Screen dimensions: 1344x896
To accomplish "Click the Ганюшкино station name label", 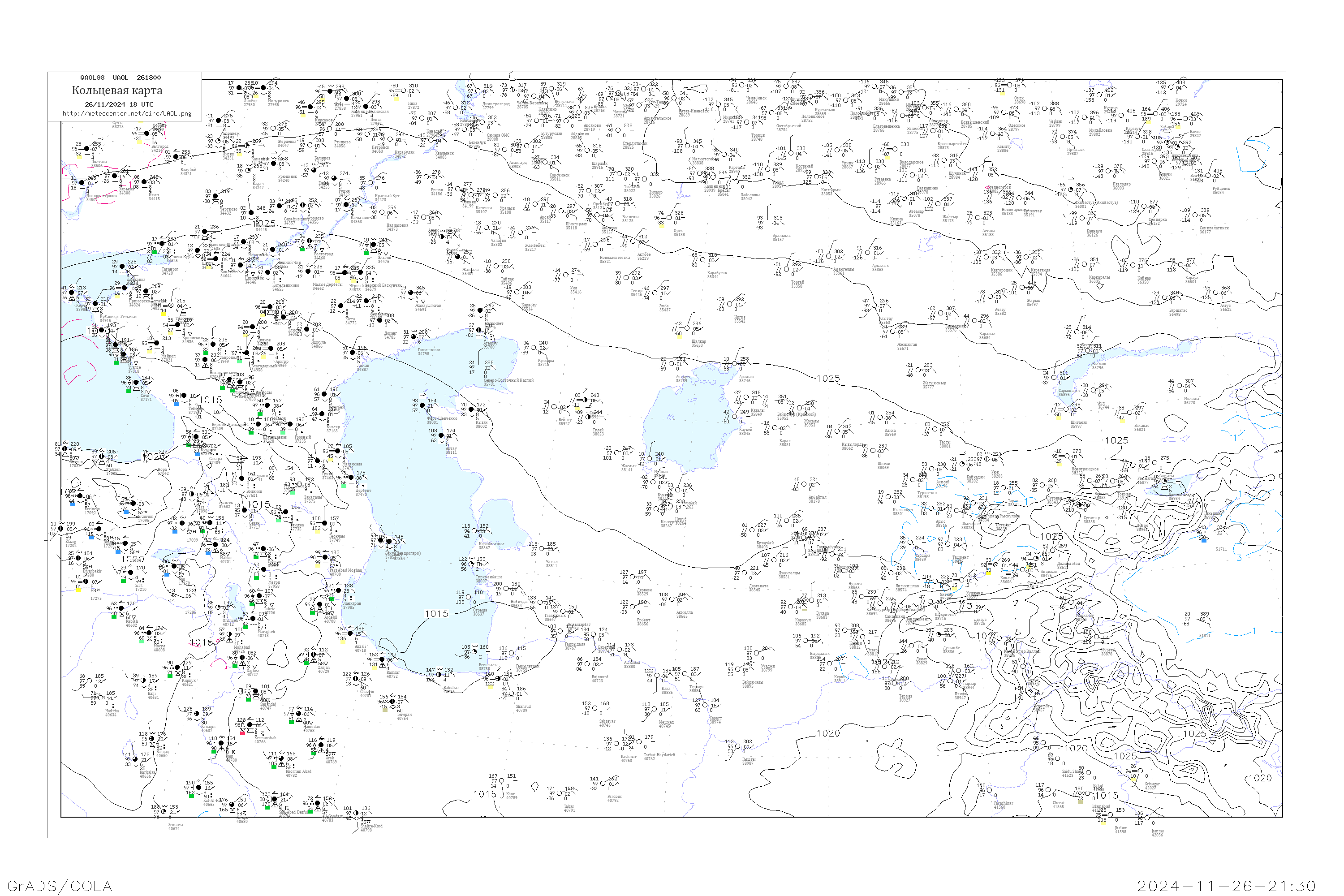I will tap(429, 350).
